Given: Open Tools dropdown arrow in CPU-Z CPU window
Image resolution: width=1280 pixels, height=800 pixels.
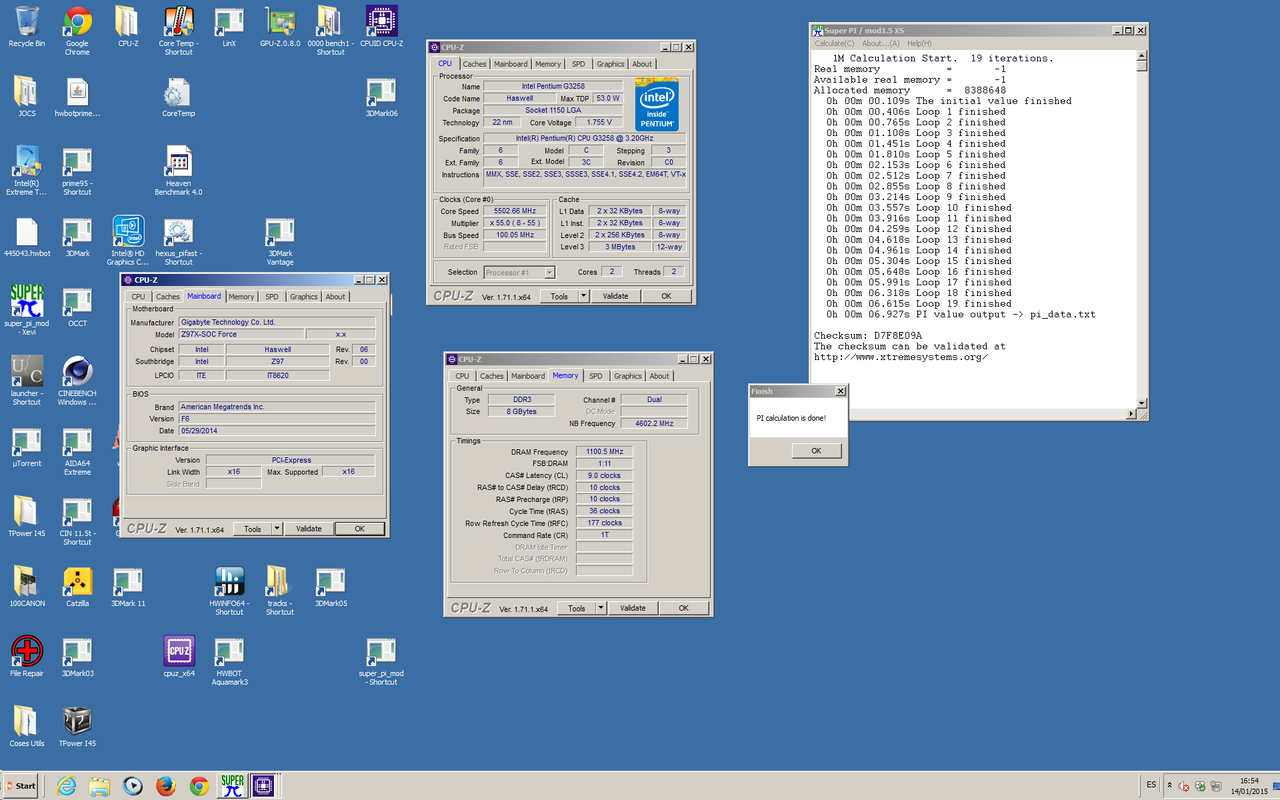Looking at the screenshot, I should pyautogui.click(x=584, y=296).
